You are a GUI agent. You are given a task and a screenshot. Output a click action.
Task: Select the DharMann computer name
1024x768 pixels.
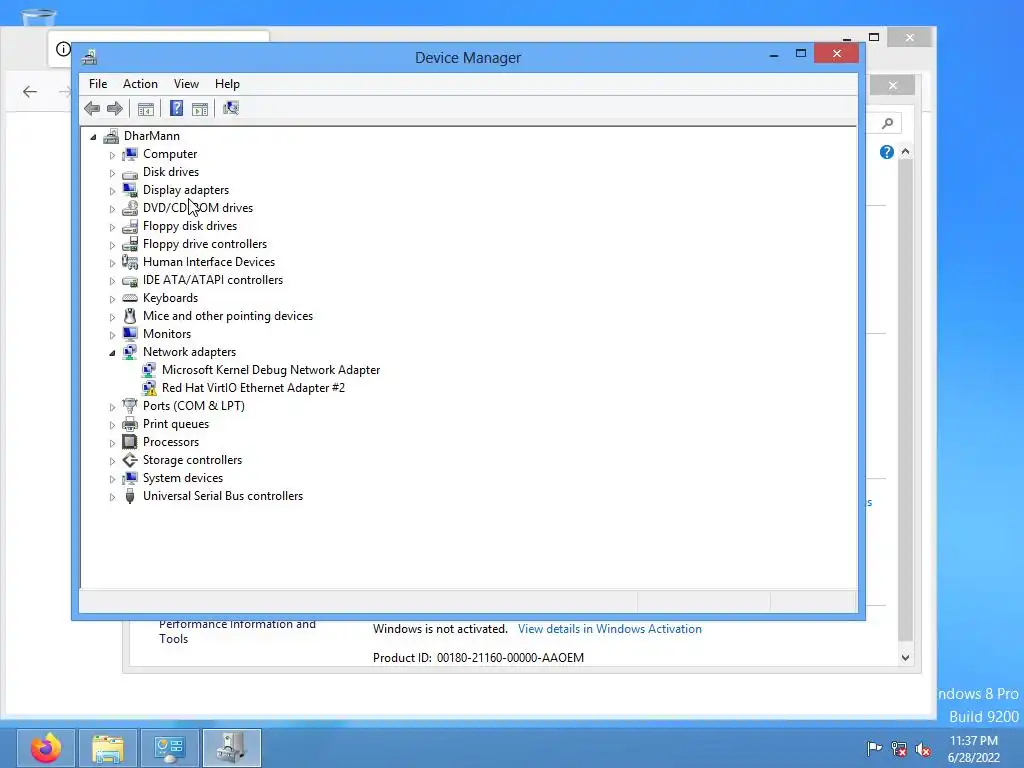pyautogui.click(x=152, y=136)
